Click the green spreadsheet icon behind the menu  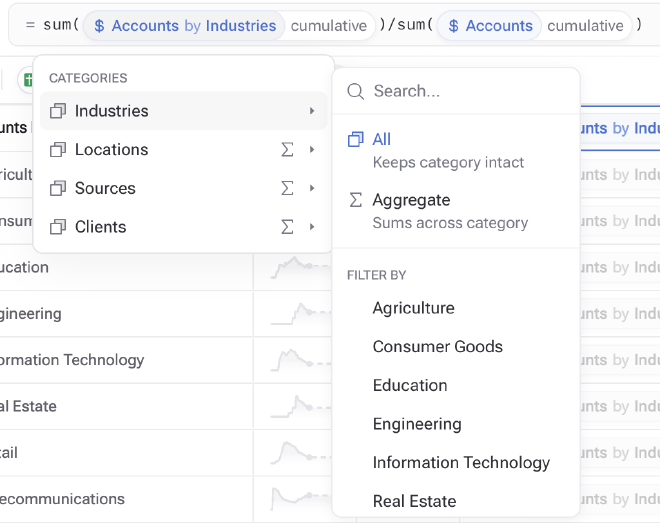28,80
